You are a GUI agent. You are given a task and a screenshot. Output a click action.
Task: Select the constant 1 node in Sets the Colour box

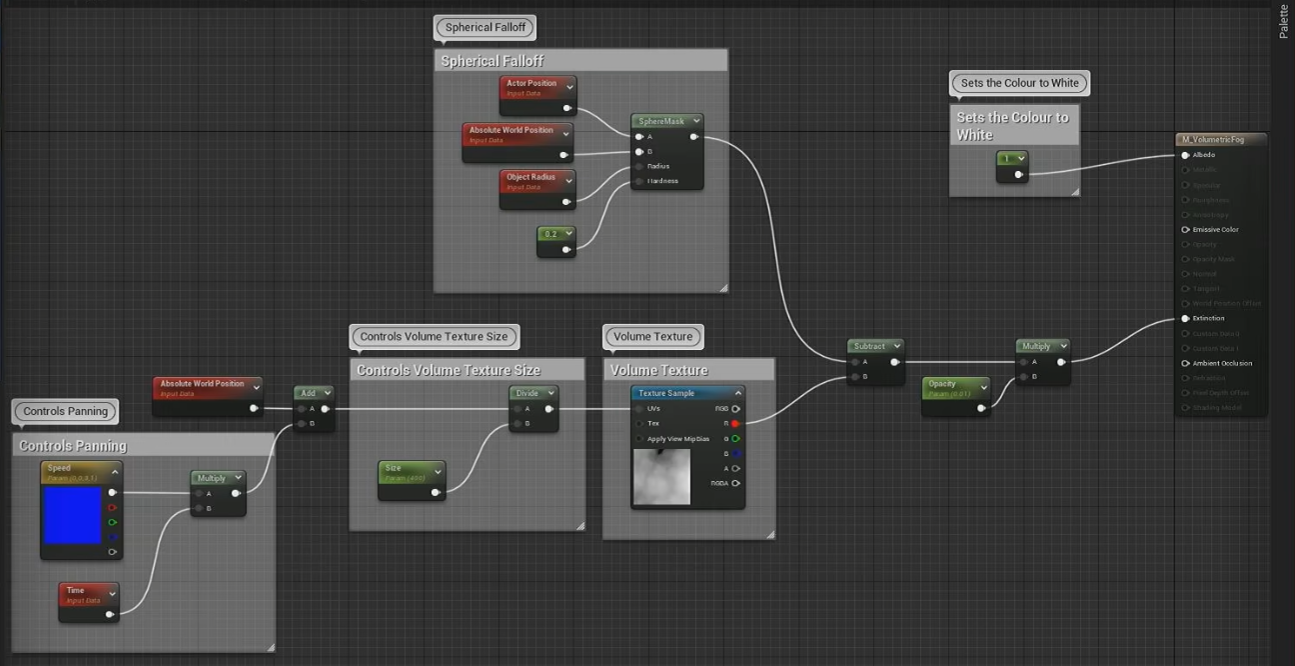click(1012, 167)
